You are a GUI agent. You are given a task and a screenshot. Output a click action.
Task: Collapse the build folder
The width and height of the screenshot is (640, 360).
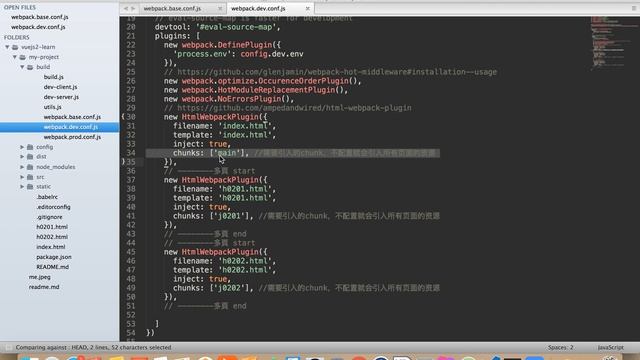coord(22,67)
